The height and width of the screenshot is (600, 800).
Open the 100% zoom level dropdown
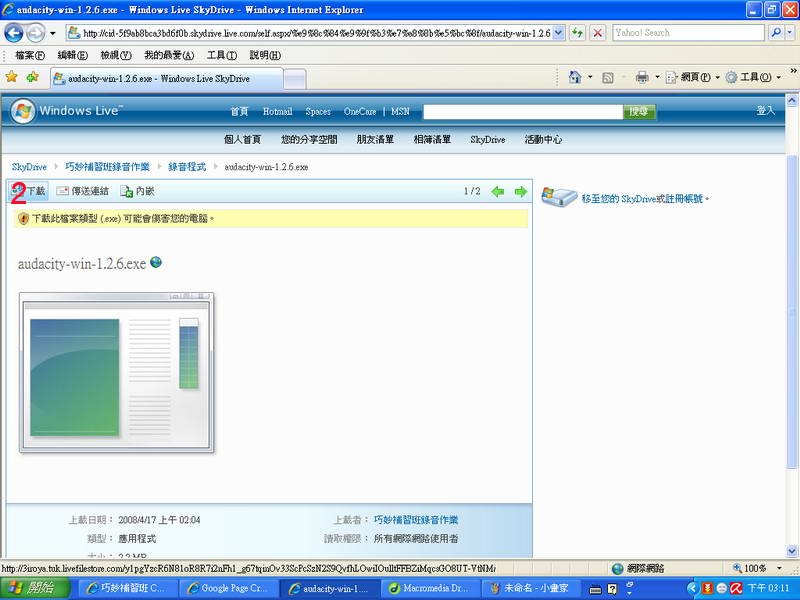click(779, 568)
